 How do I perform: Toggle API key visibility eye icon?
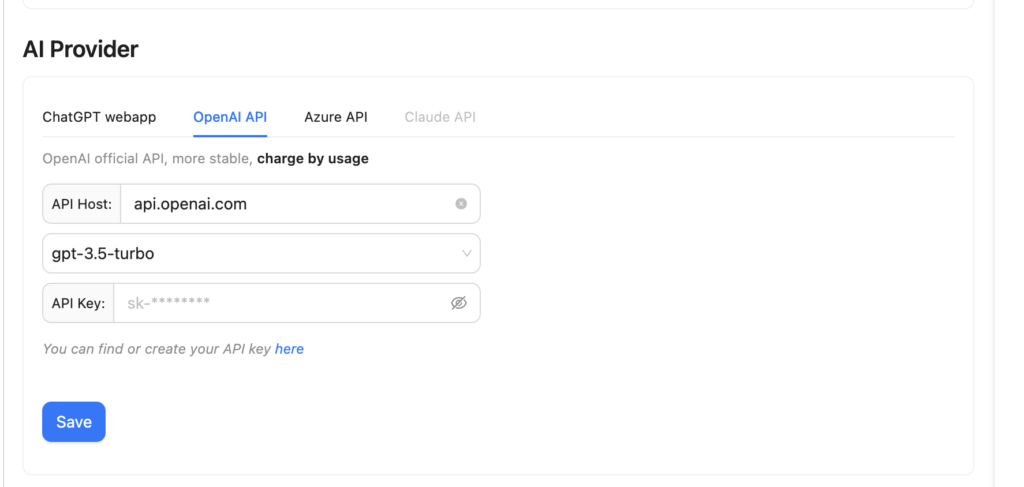[x=459, y=303]
